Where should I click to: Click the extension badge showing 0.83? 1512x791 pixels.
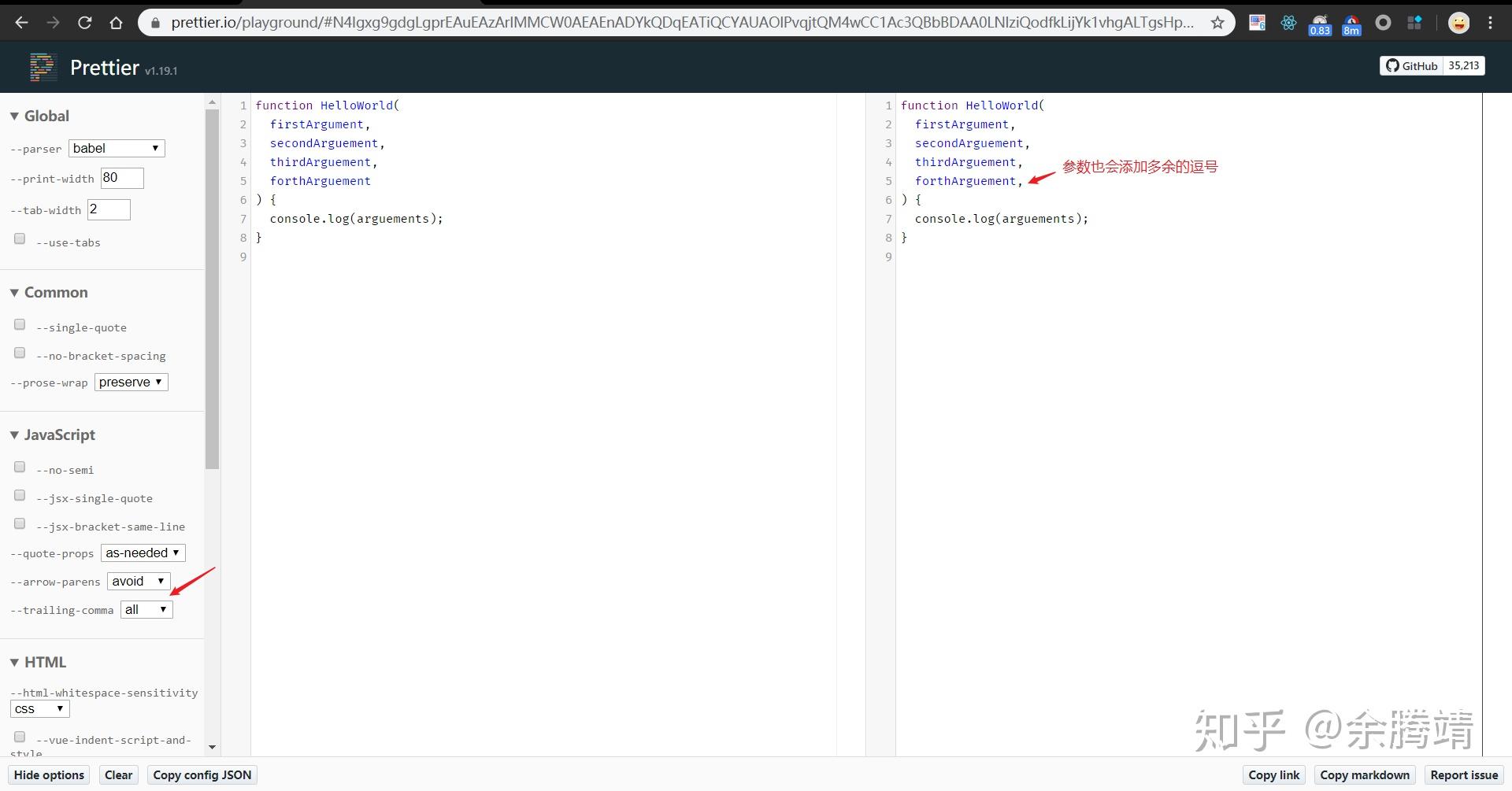click(1320, 23)
